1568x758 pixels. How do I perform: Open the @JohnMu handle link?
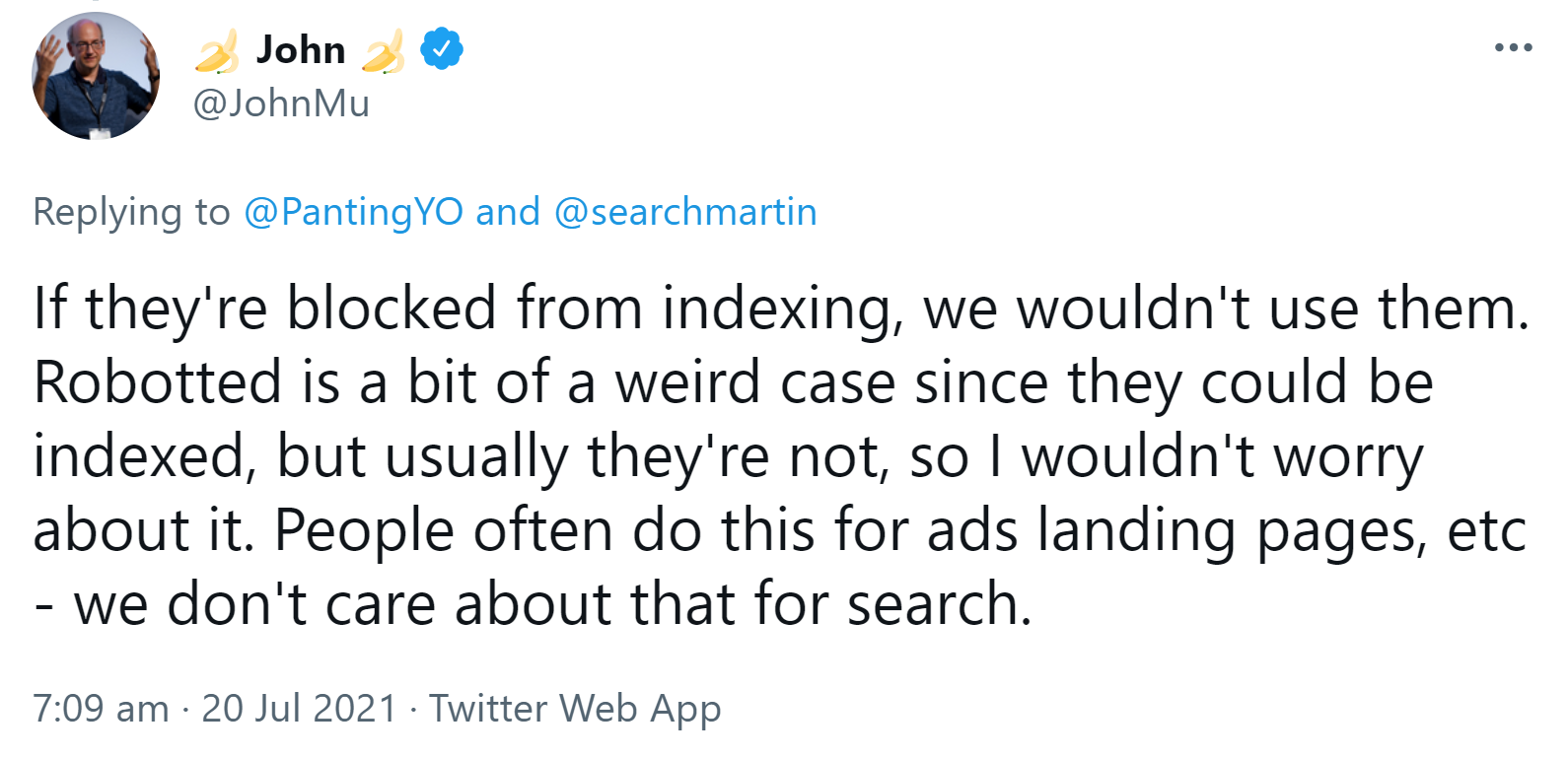(281, 103)
